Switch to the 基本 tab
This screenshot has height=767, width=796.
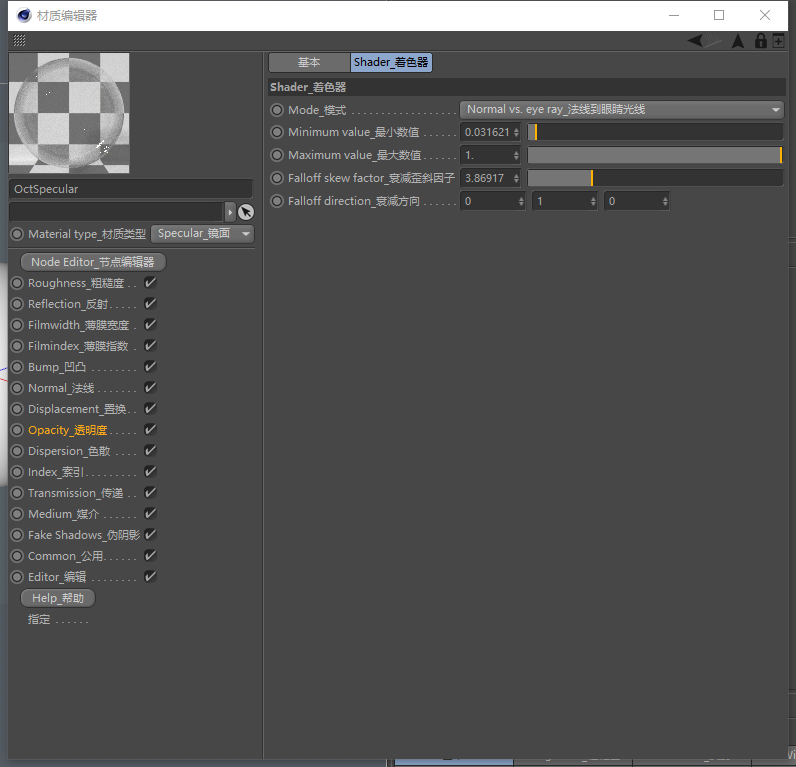(309, 63)
